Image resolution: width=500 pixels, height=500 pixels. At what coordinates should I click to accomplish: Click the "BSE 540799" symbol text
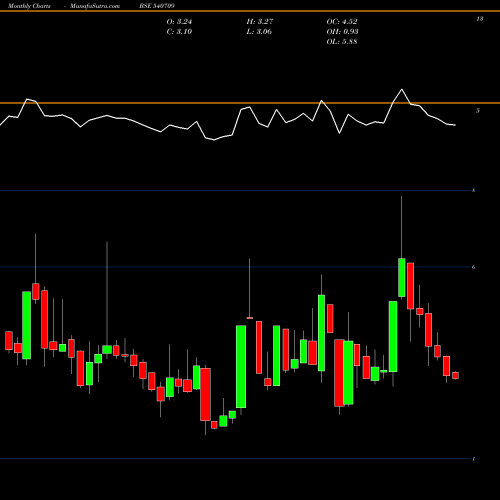(157, 6)
